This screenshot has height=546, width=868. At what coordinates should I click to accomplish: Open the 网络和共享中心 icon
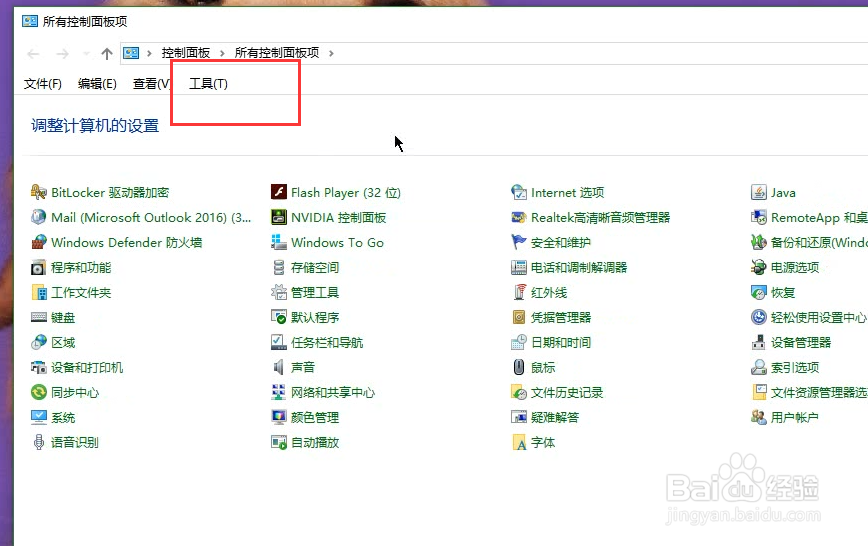tap(278, 392)
